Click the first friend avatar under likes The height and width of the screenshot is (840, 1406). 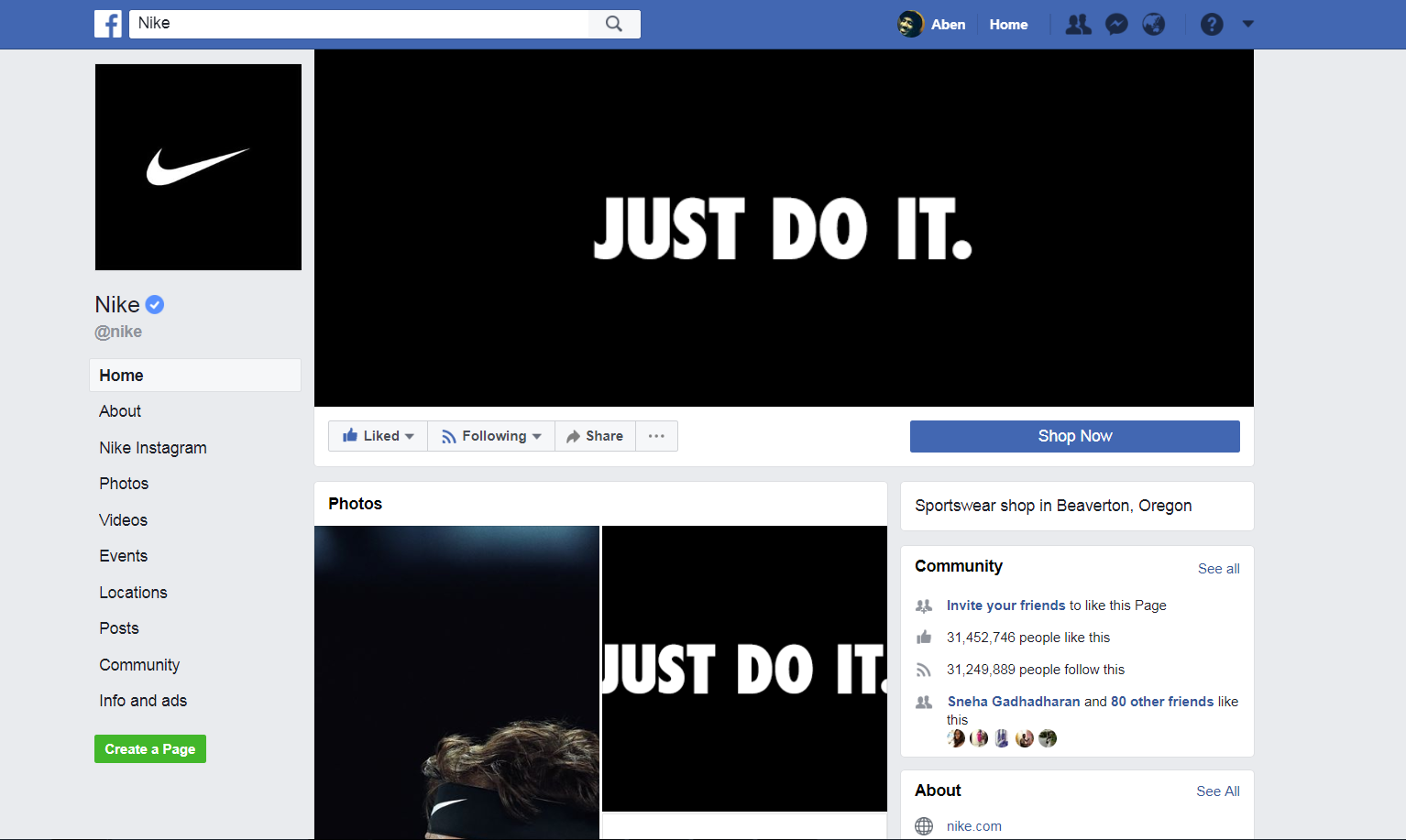point(956,738)
